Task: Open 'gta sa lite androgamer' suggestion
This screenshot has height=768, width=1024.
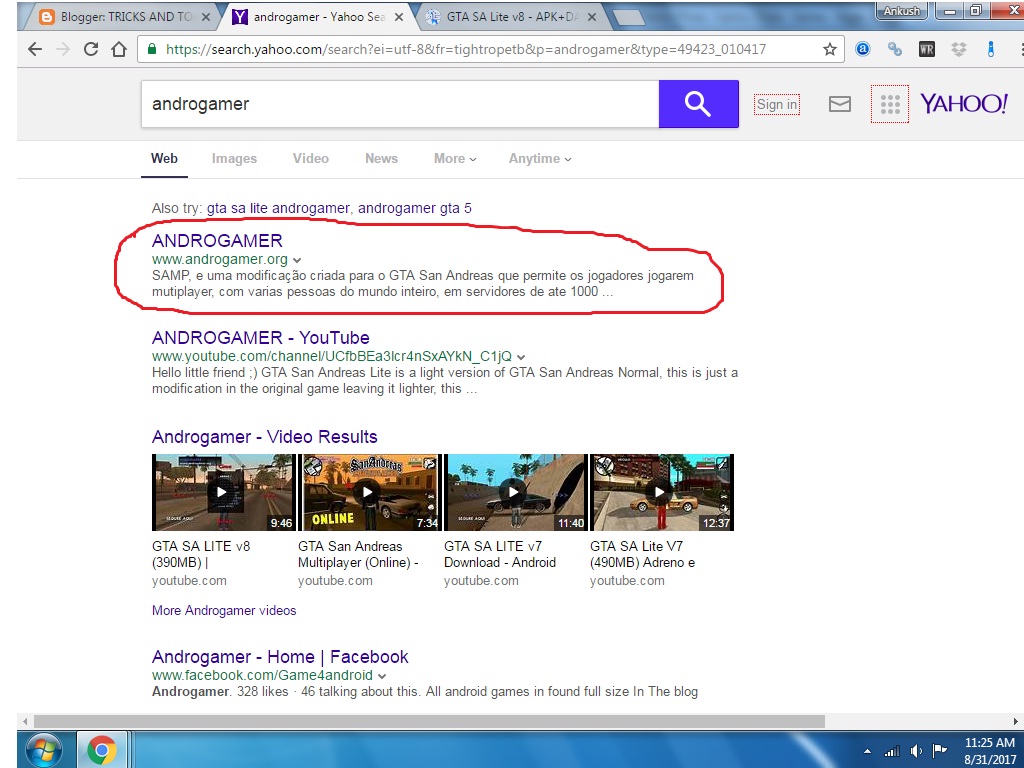Action: click(278, 208)
